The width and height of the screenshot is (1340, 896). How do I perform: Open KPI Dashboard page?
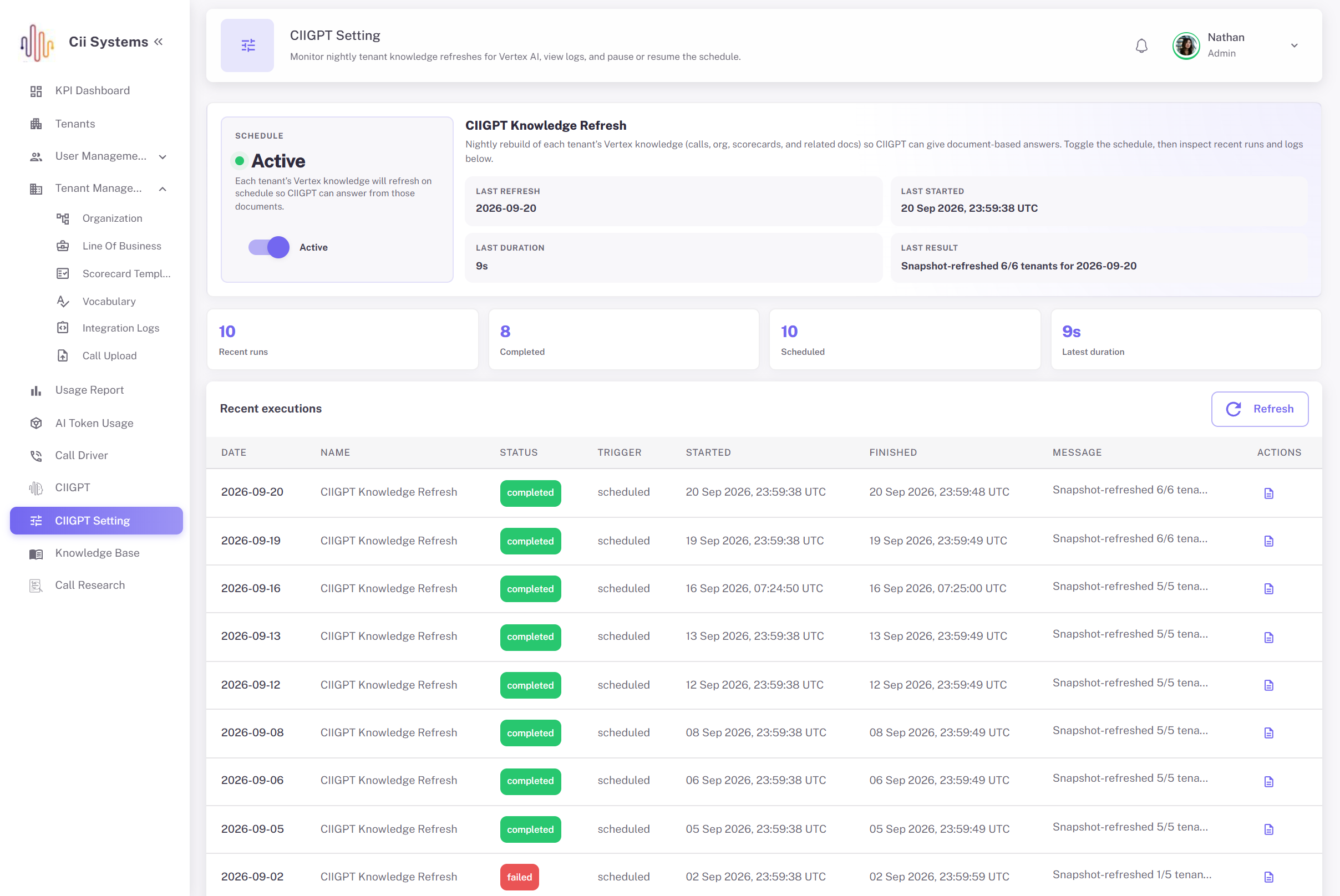(92, 91)
